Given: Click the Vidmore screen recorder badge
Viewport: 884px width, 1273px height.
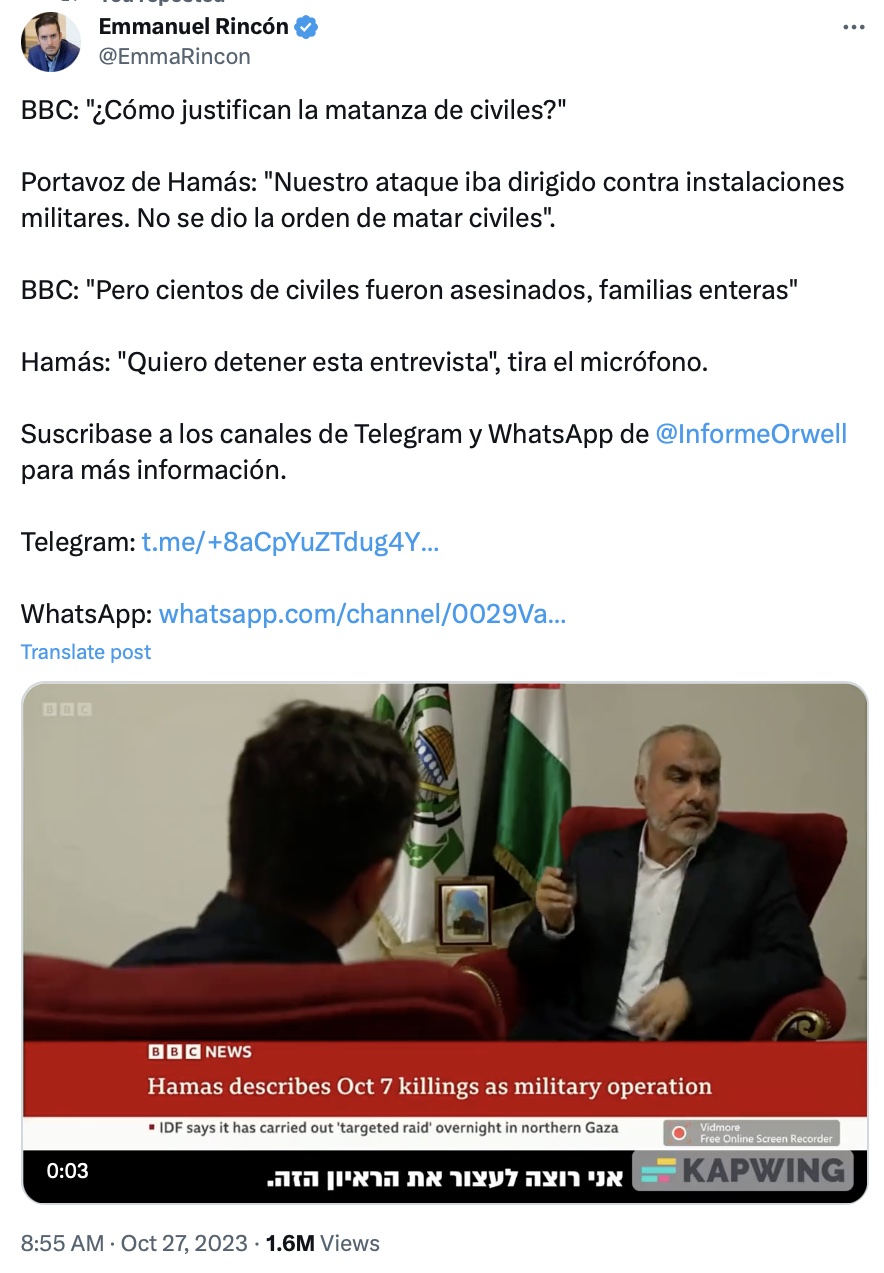Looking at the screenshot, I should 751,1132.
